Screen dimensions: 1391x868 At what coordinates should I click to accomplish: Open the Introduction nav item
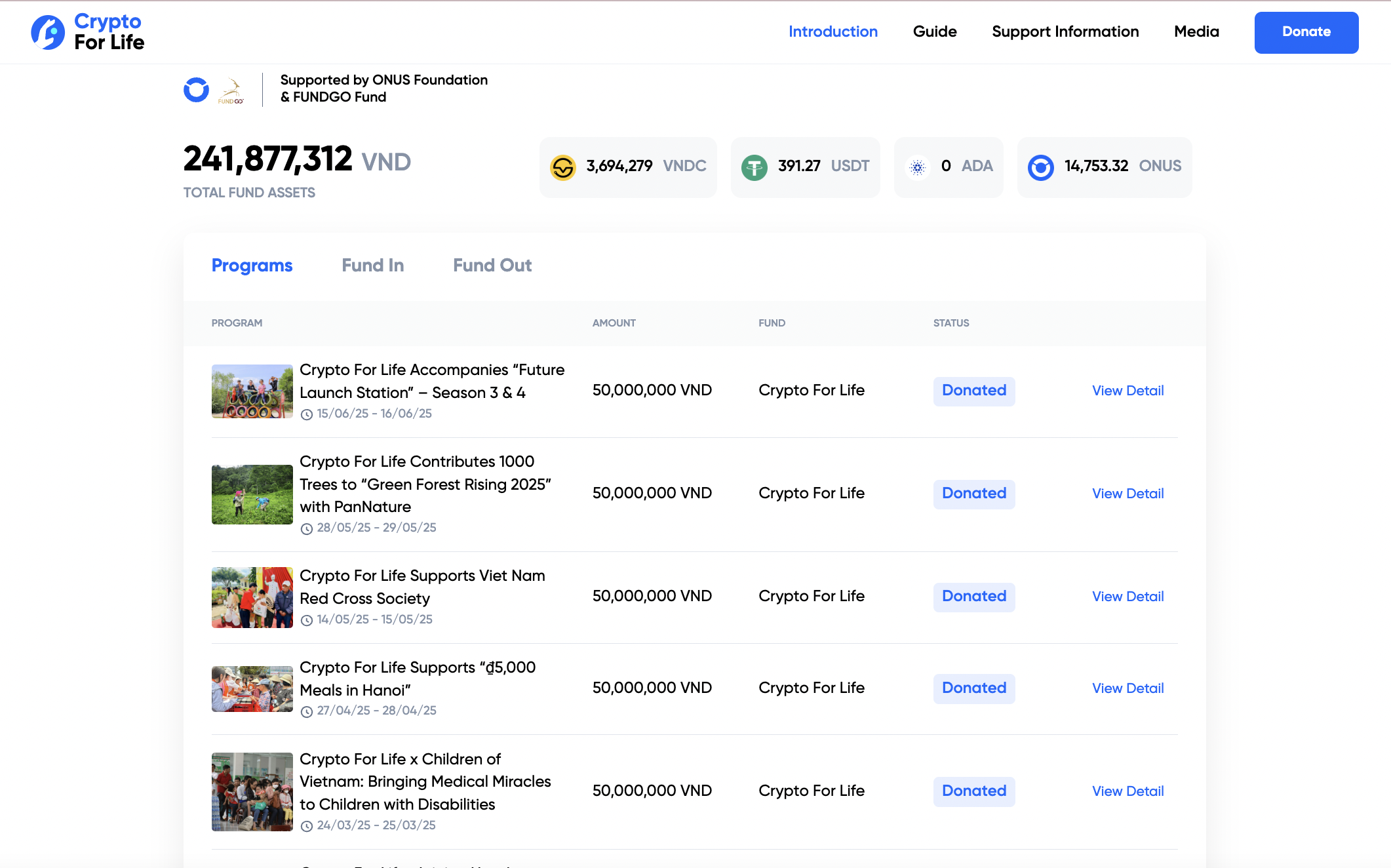tap(833, 31)
